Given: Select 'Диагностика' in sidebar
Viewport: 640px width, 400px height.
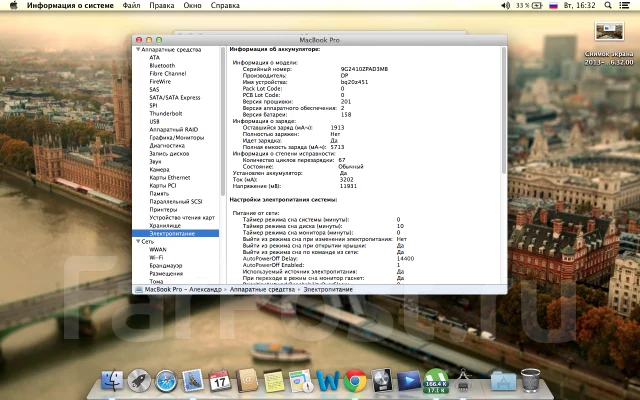Looking at the screenshot, I should 167,145.
